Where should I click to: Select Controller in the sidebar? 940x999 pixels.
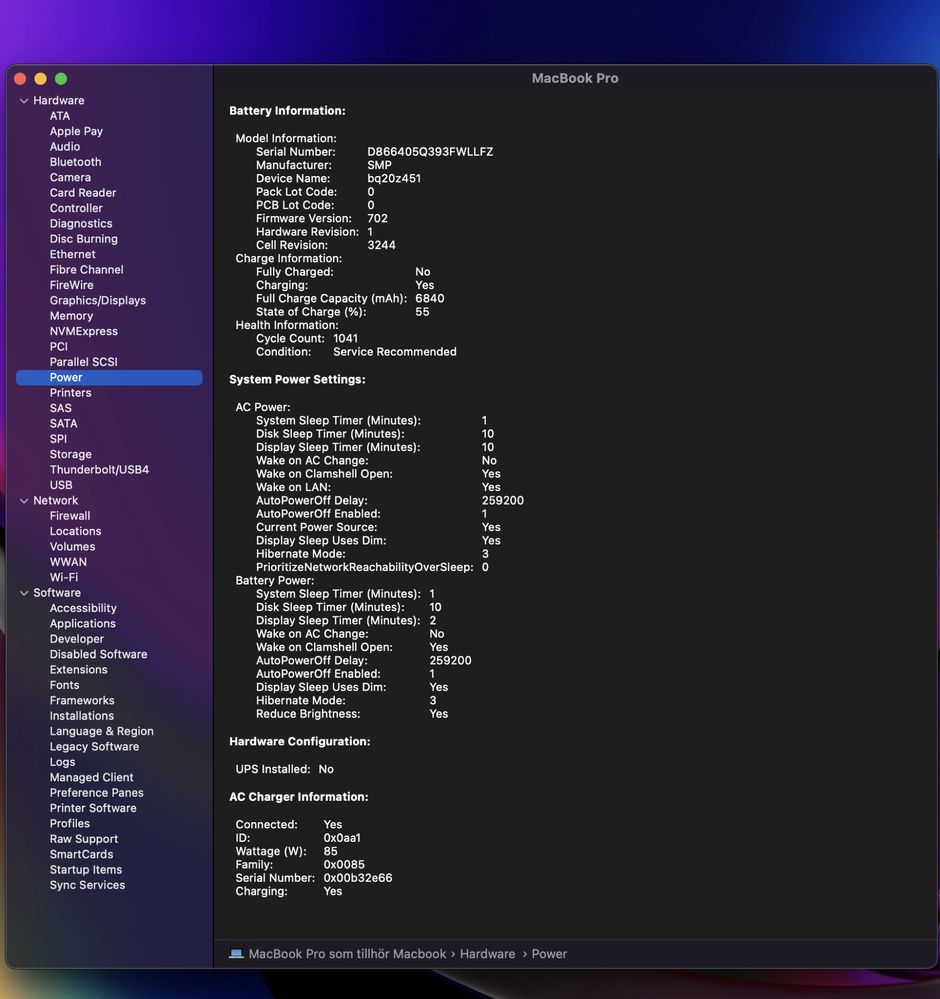point(76,208)
